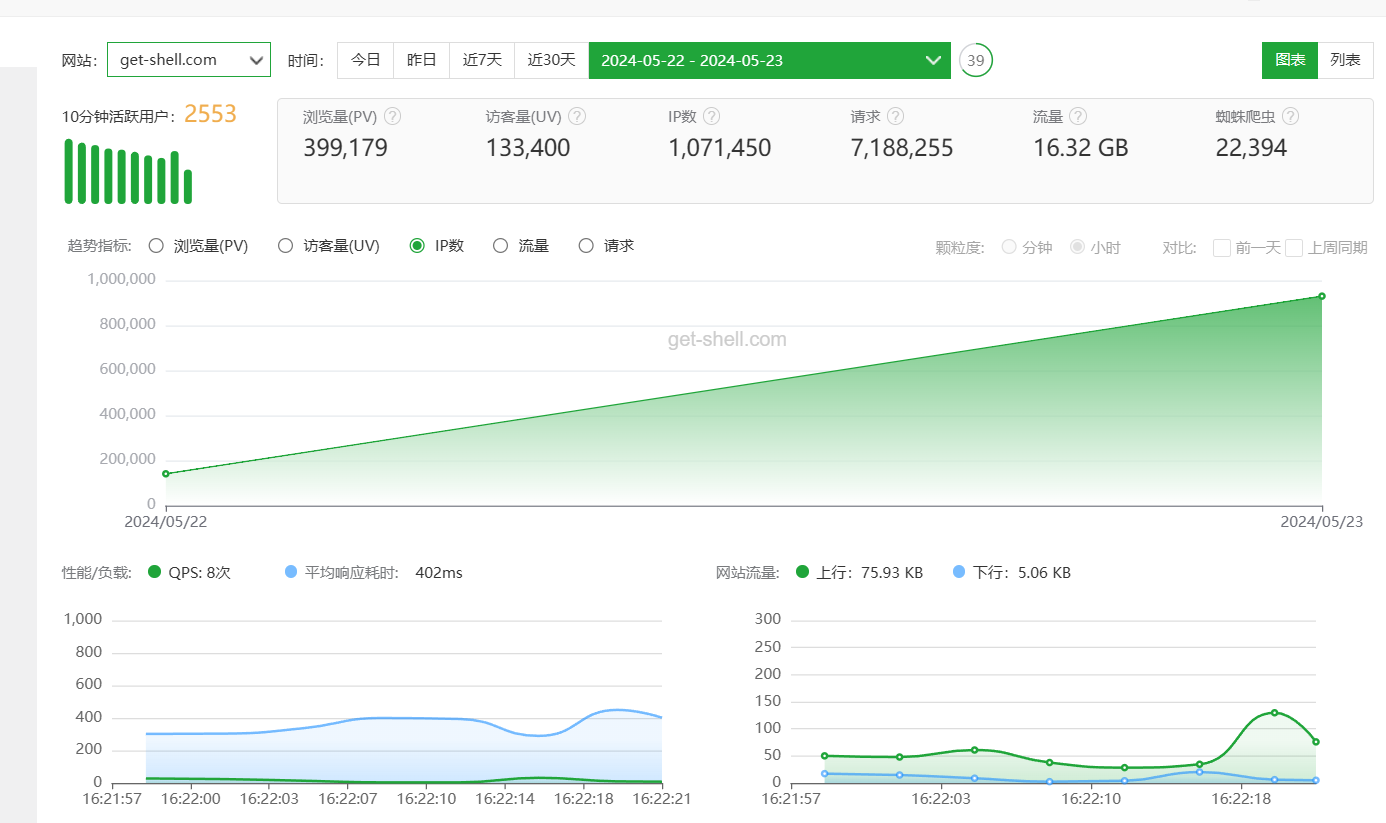Screen dimensions: 1386x823
Task: Click the help icon next to 访客量(UV)
Action: tap(577, 116)
